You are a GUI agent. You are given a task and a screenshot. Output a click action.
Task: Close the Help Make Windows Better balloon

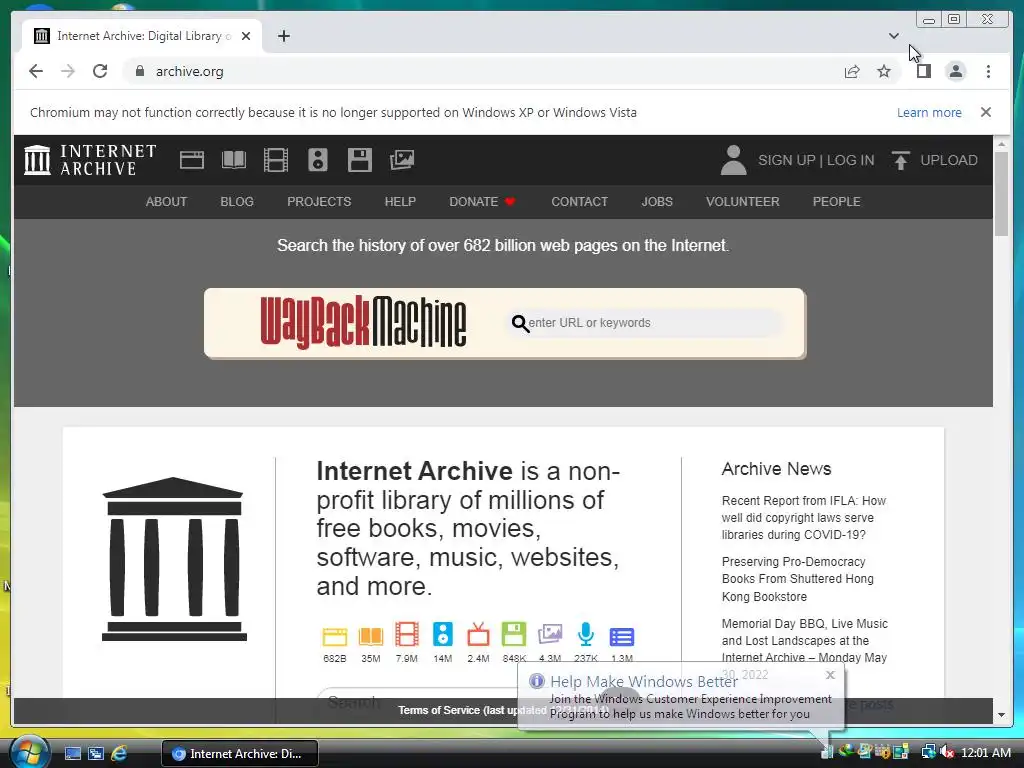830,675
